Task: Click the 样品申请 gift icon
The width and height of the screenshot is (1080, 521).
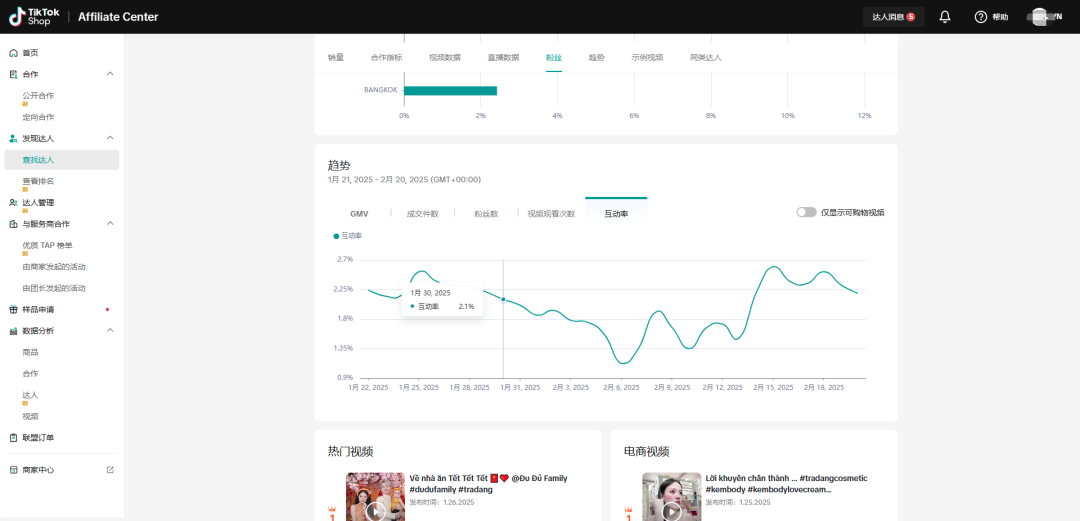Action: (x=13, y=309)
